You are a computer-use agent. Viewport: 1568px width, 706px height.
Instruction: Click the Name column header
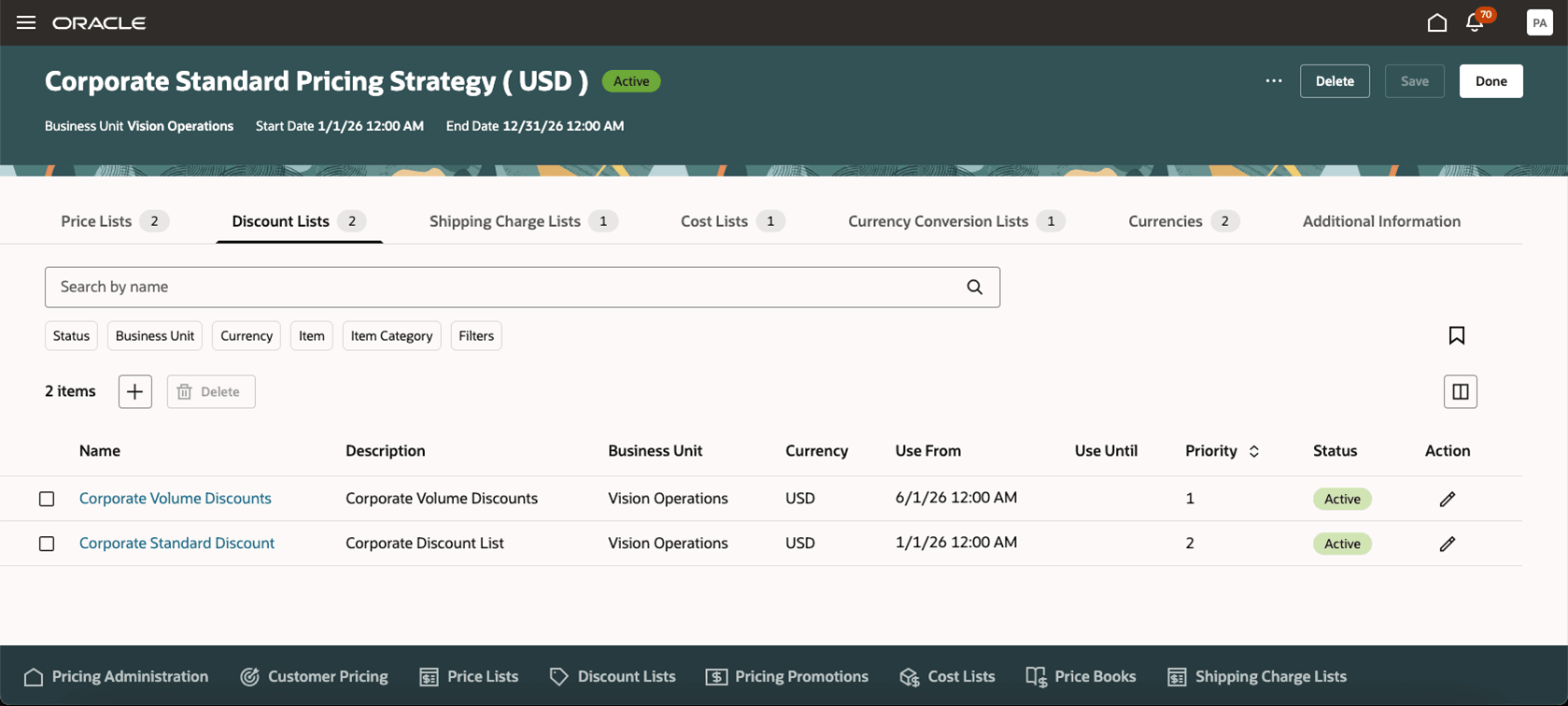point(100,451)
